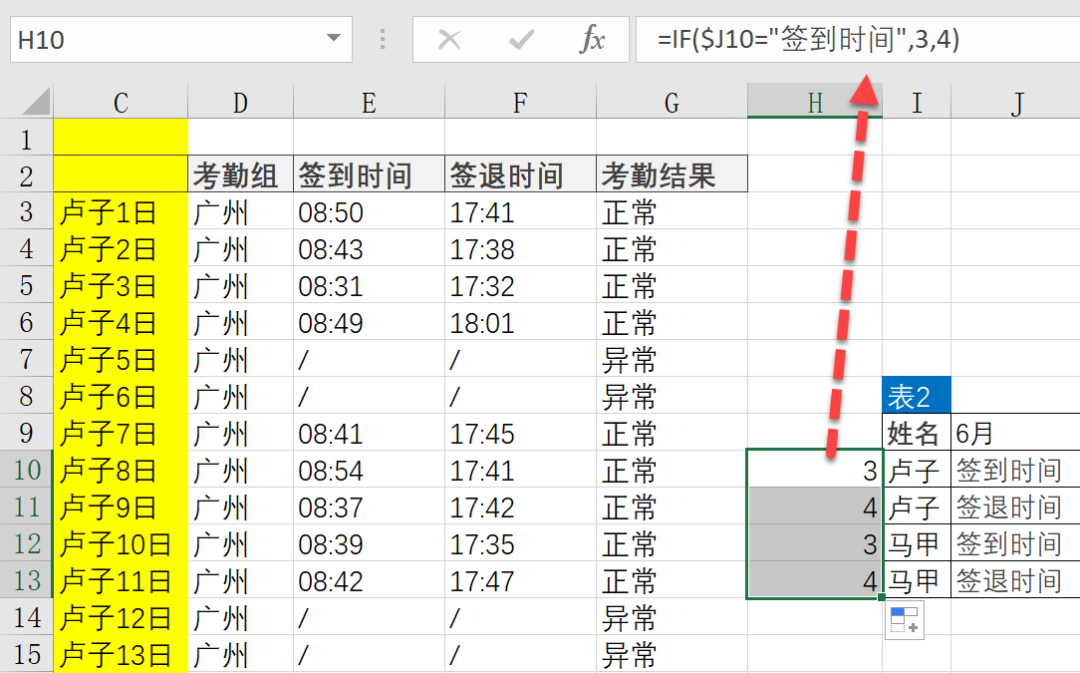Image resolution: width=1080 pixels, height=673 pixels.
Task: Open the Name Box dropdown arrow
Action: pos(335,39)
